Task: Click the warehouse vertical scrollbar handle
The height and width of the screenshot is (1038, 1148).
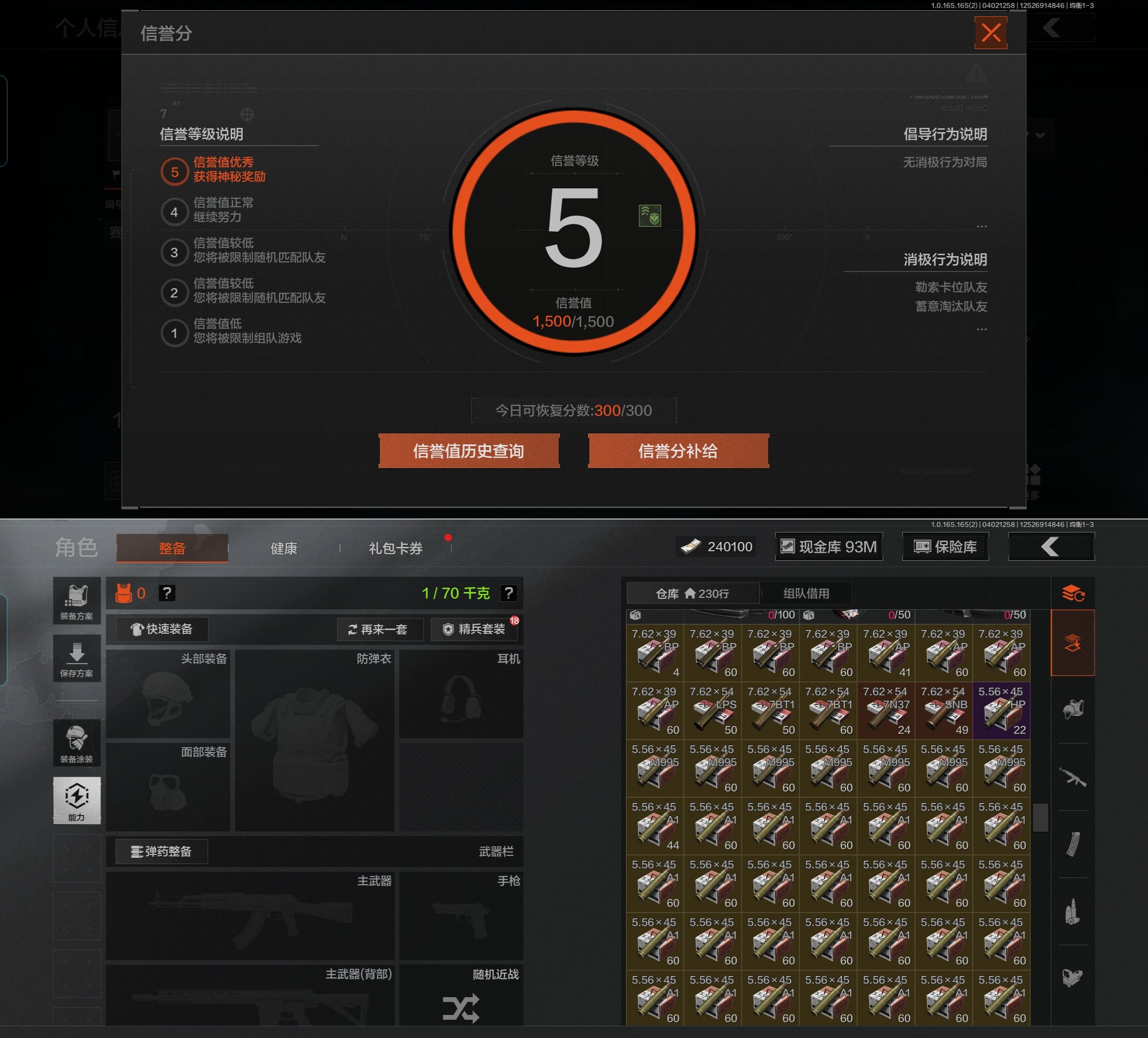Action: click(x=1040, y=817)
